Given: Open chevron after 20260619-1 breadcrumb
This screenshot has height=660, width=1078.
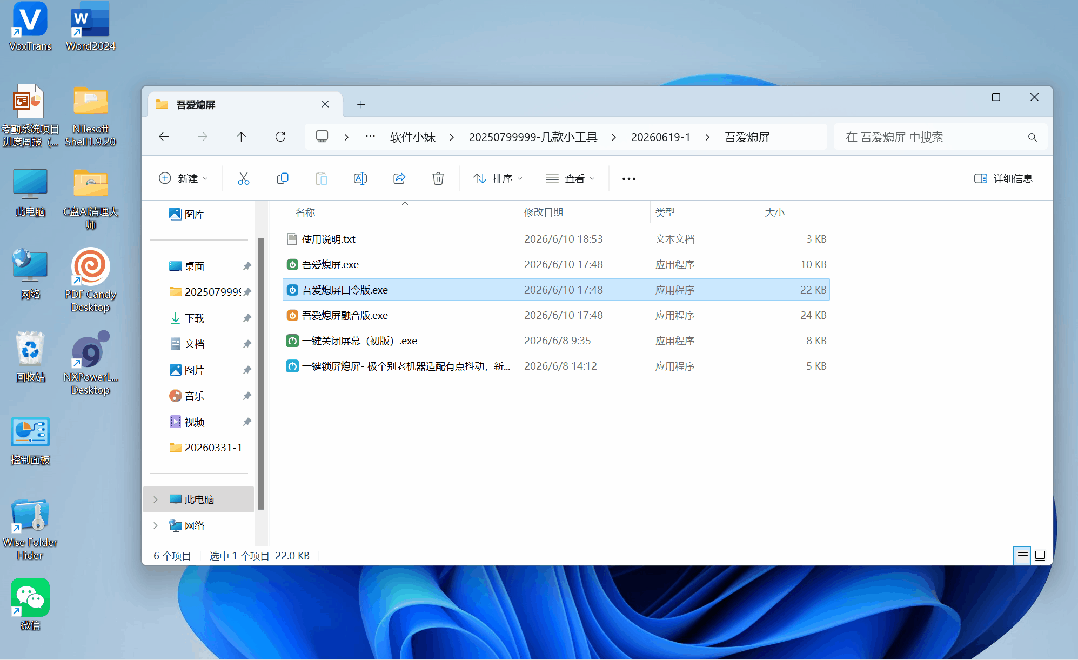Looking at the screenshot, I should point(707,138).
